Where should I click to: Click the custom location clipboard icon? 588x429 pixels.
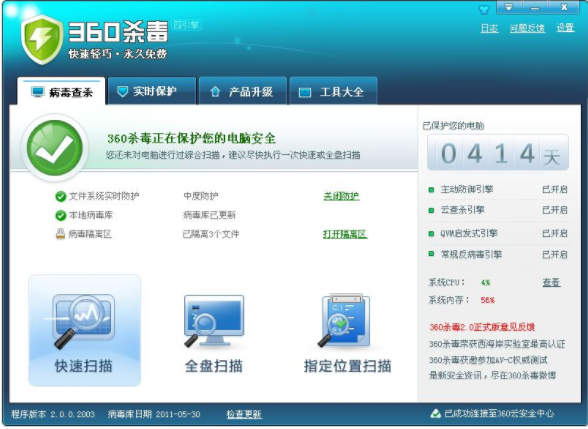[x=344, y=320]
